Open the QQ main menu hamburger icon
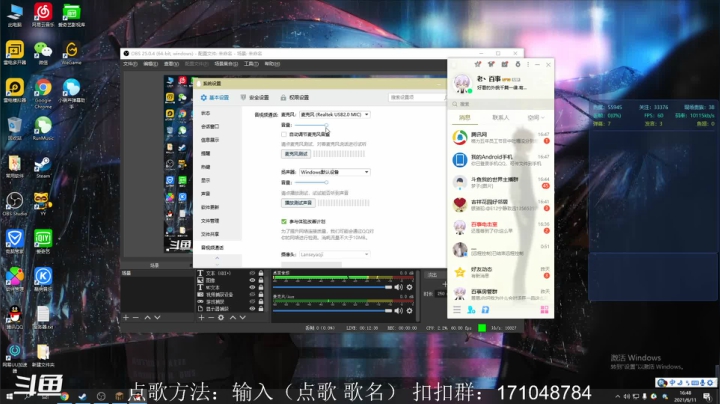720x404 pixels. 457,310
